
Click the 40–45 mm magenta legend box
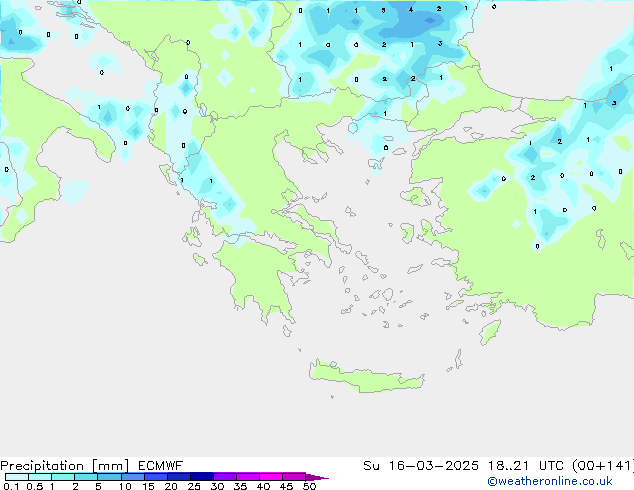(271, 477)
